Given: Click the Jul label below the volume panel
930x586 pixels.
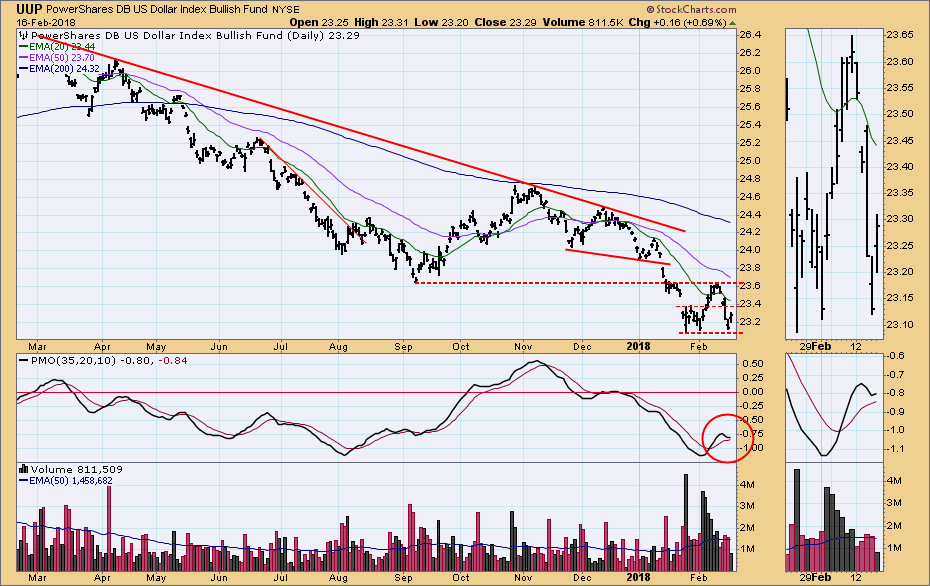Looking at the screenshot, I should [281, 577].
